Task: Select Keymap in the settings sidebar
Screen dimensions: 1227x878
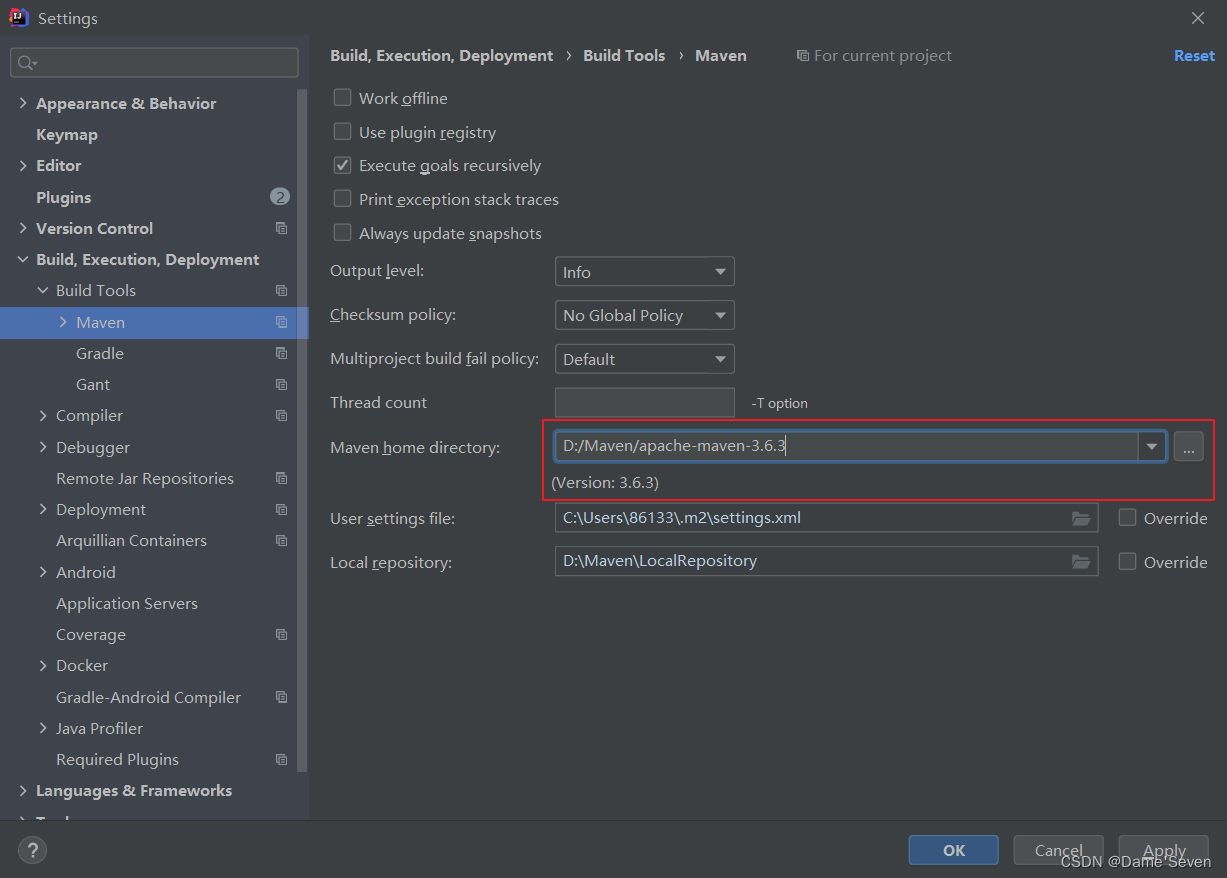Action: click(x=67, y=134)
